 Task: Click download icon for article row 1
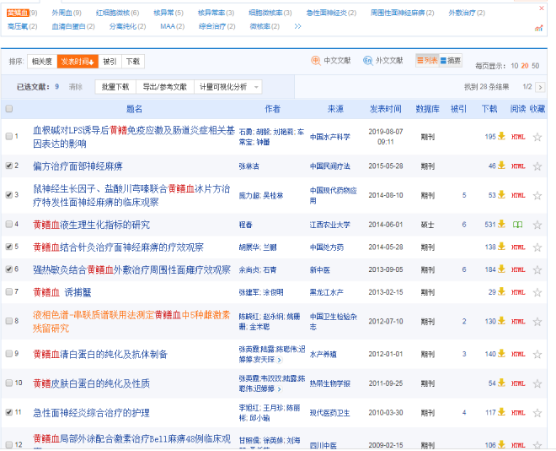[501, 136]
